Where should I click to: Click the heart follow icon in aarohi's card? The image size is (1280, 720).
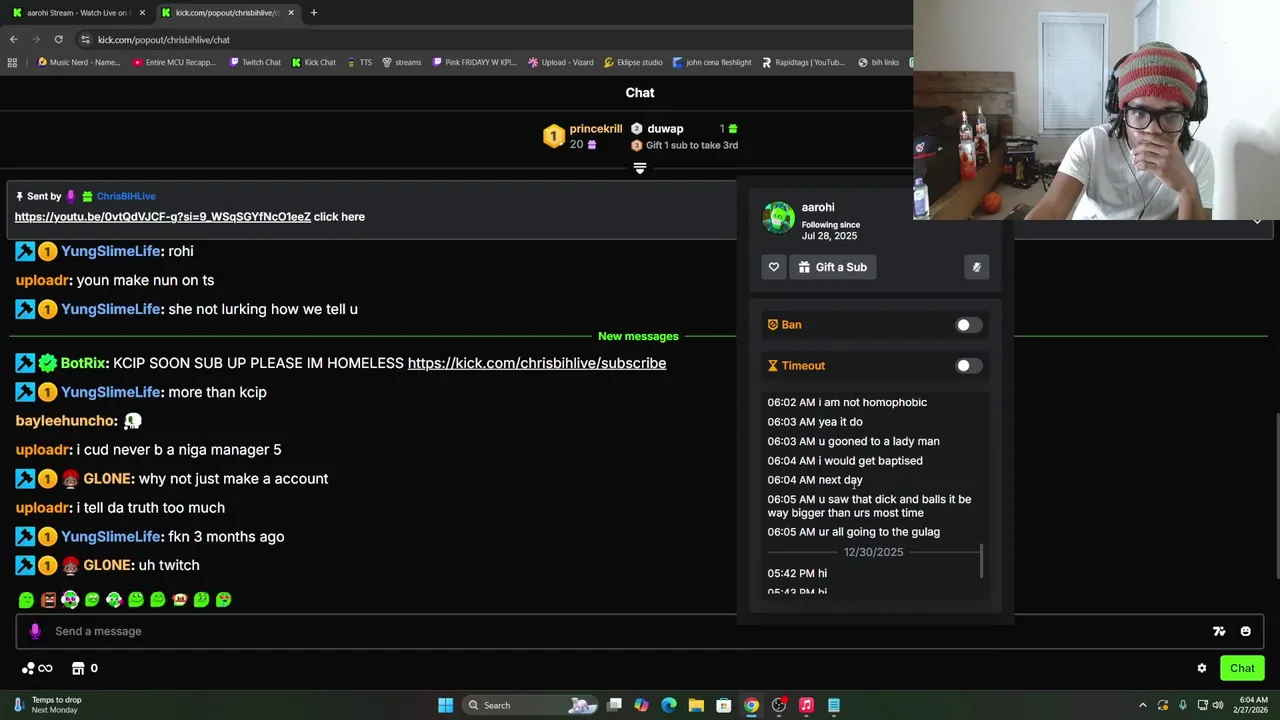click(773, 267)
